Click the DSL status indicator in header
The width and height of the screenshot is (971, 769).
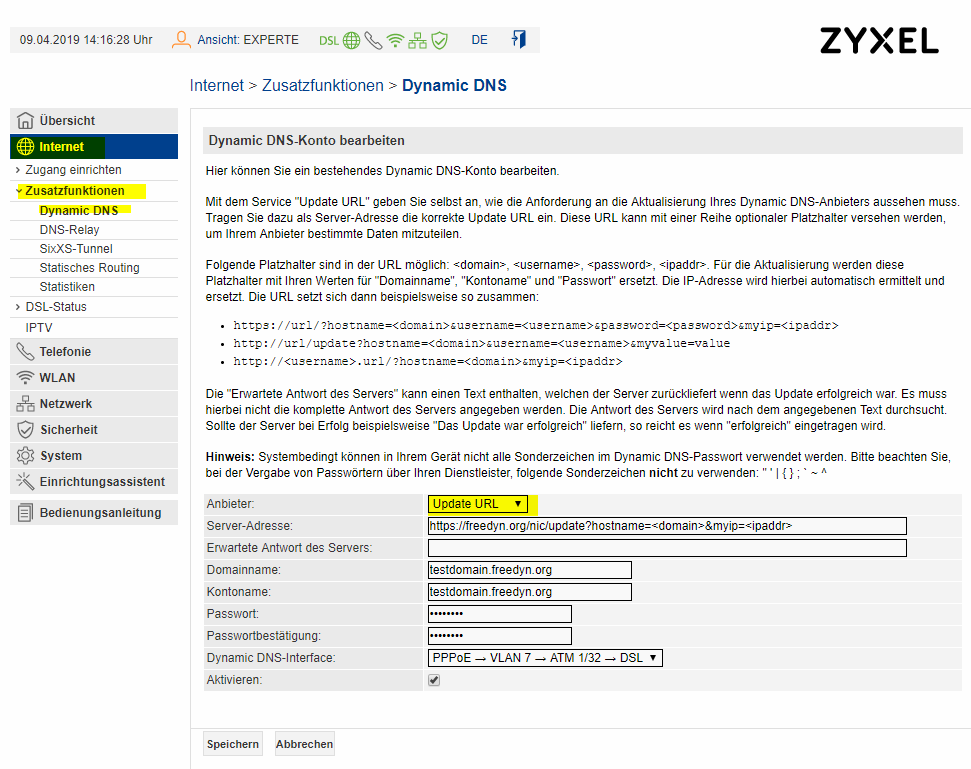click(329, 40)
